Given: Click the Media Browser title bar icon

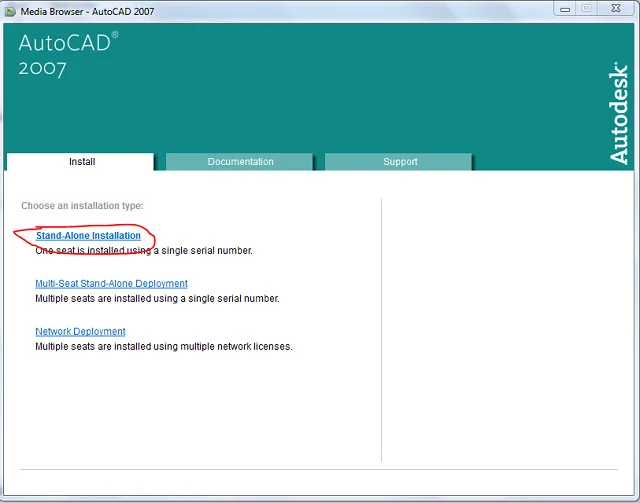Looking at the screenshot, I should point(10,11).
